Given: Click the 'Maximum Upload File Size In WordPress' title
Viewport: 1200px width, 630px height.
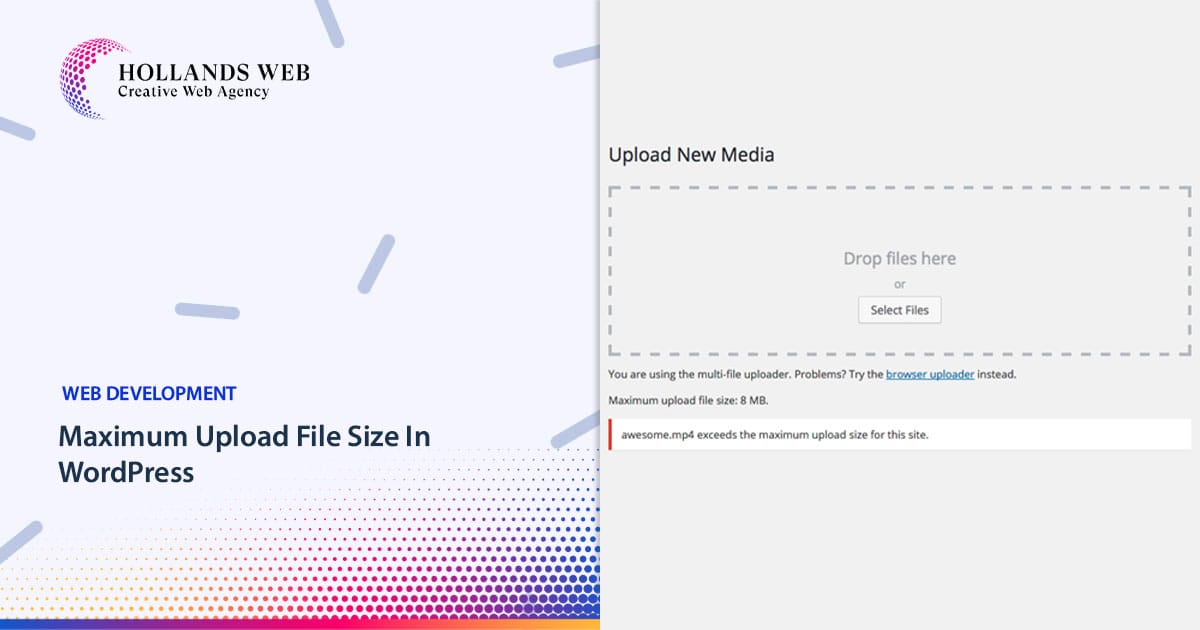Looking at the screenshot, I should 244,453.
